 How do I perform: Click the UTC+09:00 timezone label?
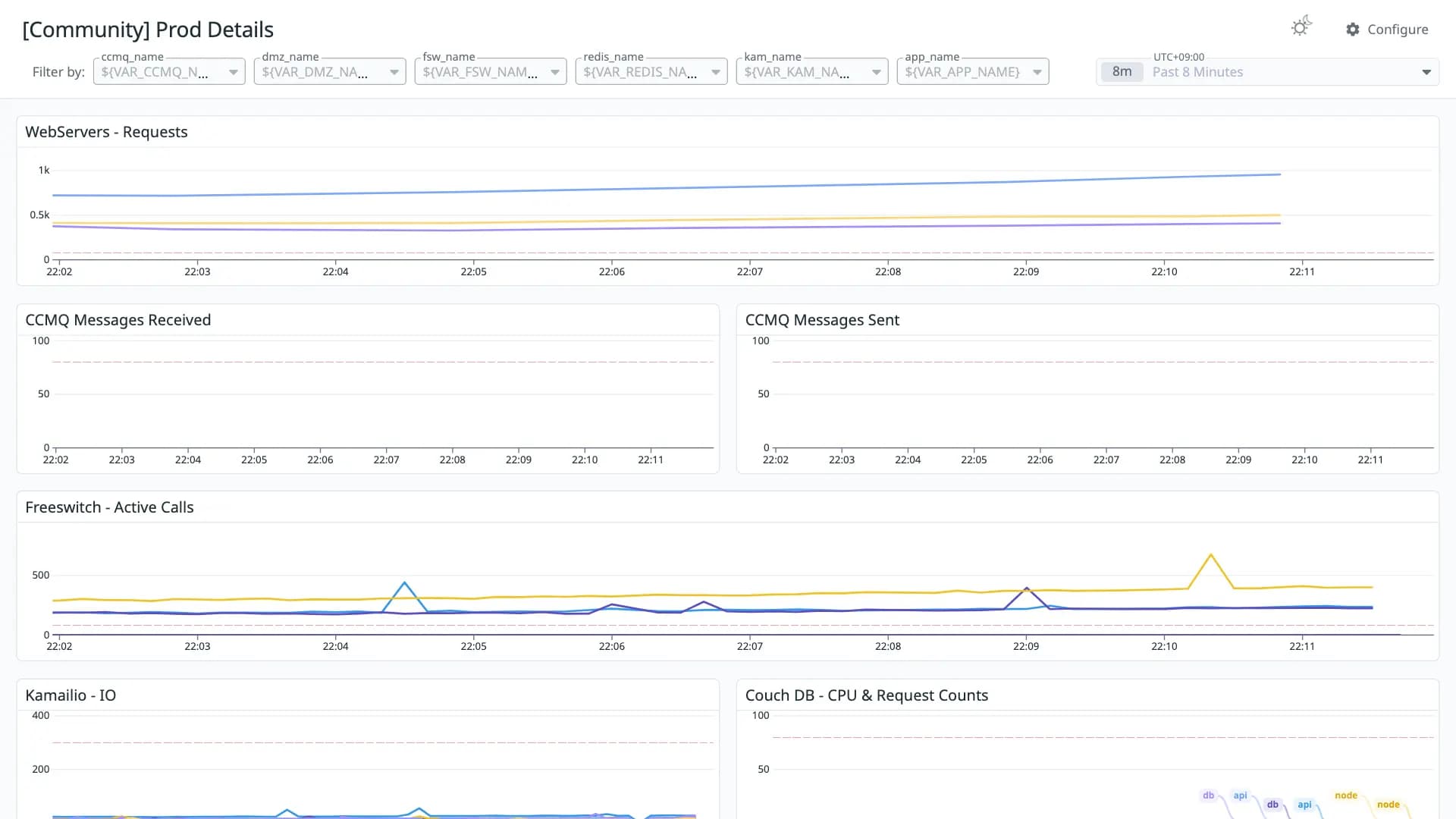(1178, 57)
